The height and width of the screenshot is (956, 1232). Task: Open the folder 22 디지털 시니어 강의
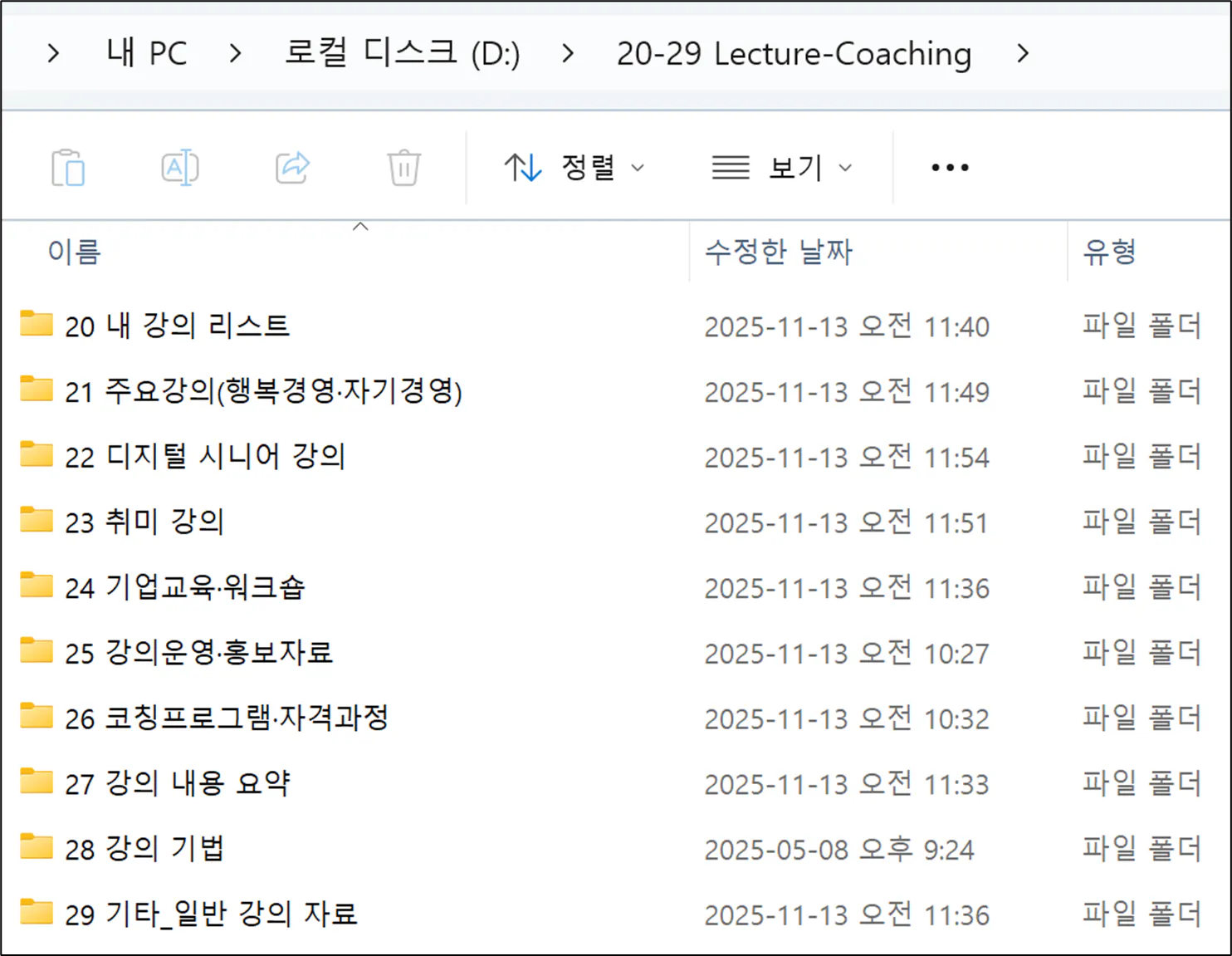pos(206,455)
